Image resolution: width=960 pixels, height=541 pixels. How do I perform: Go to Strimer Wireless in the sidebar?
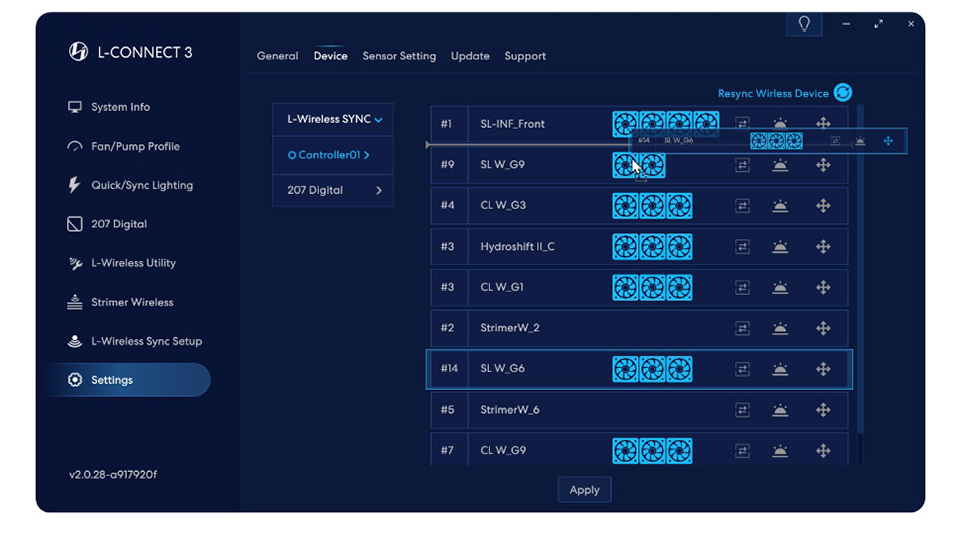(x=132, y=302)
